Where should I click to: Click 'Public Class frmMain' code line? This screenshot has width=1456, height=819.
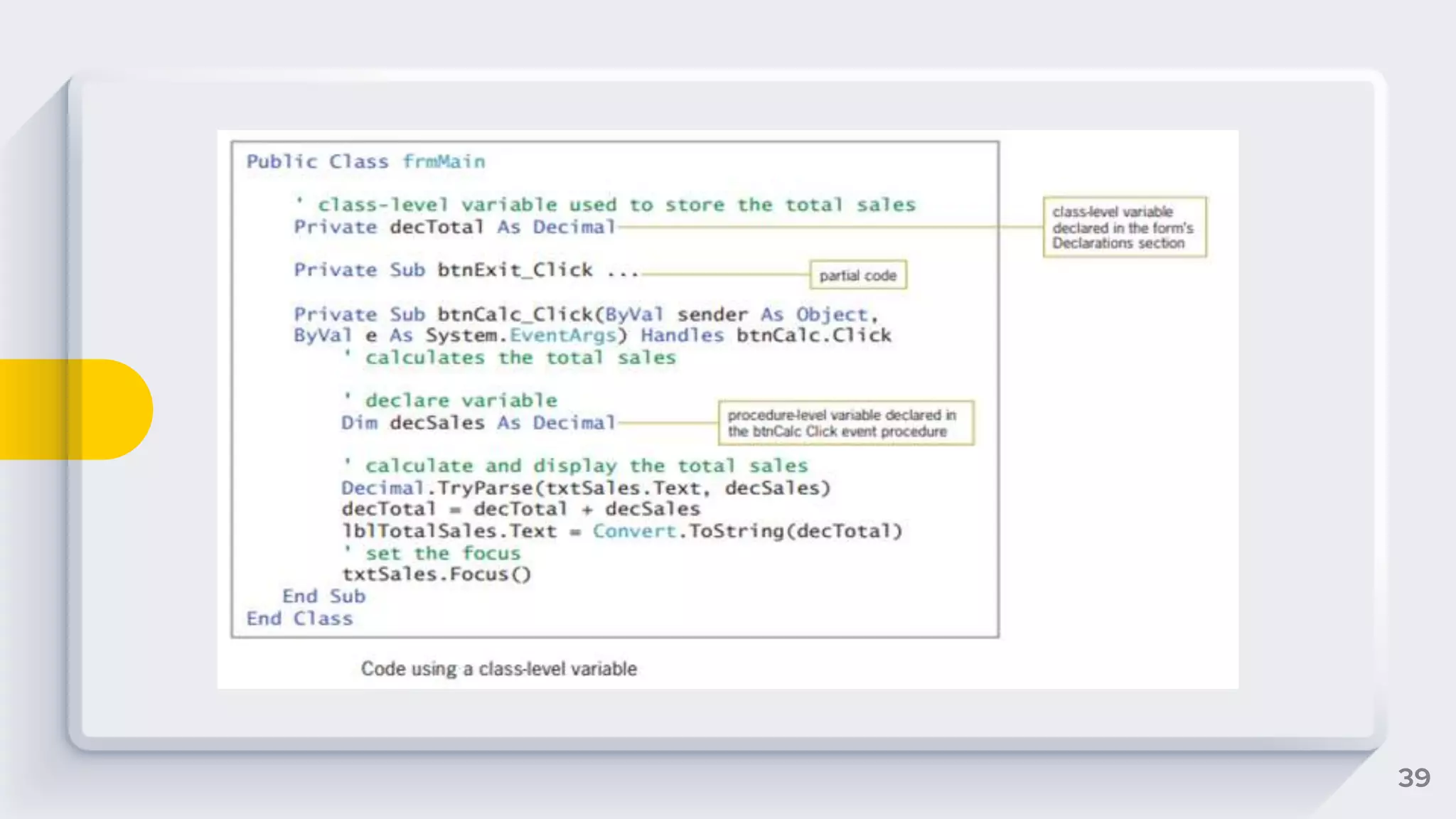(365, 162)
